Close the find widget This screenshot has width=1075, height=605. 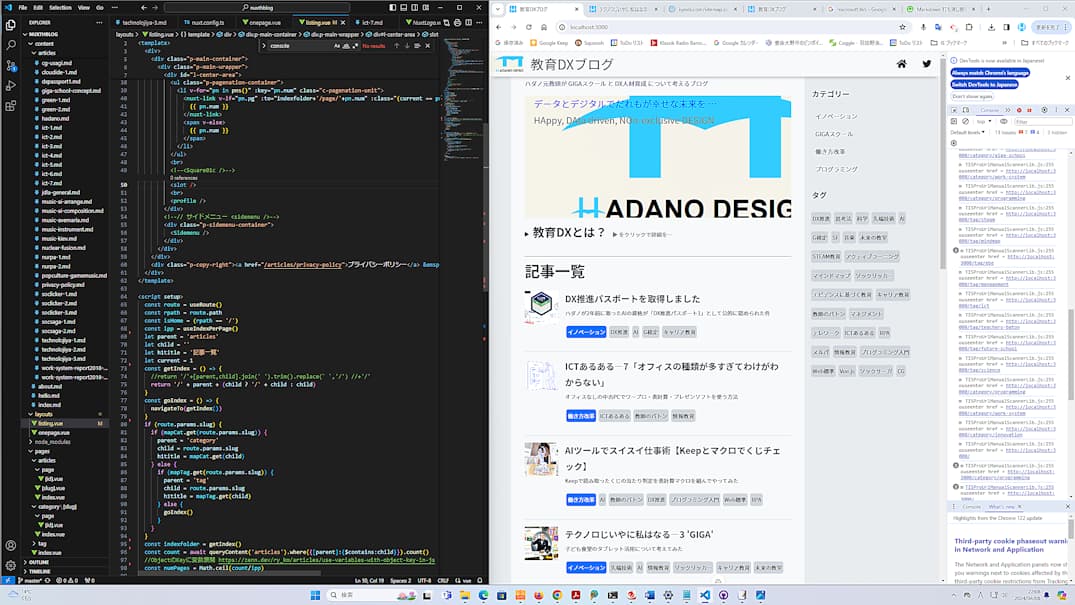[x=428, y=46]
